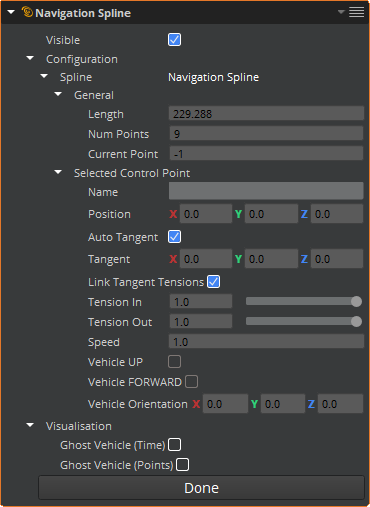This screenshot has width=370, height=507.
Task: Click the Tangent Y field
Action: tap(271, 259)
